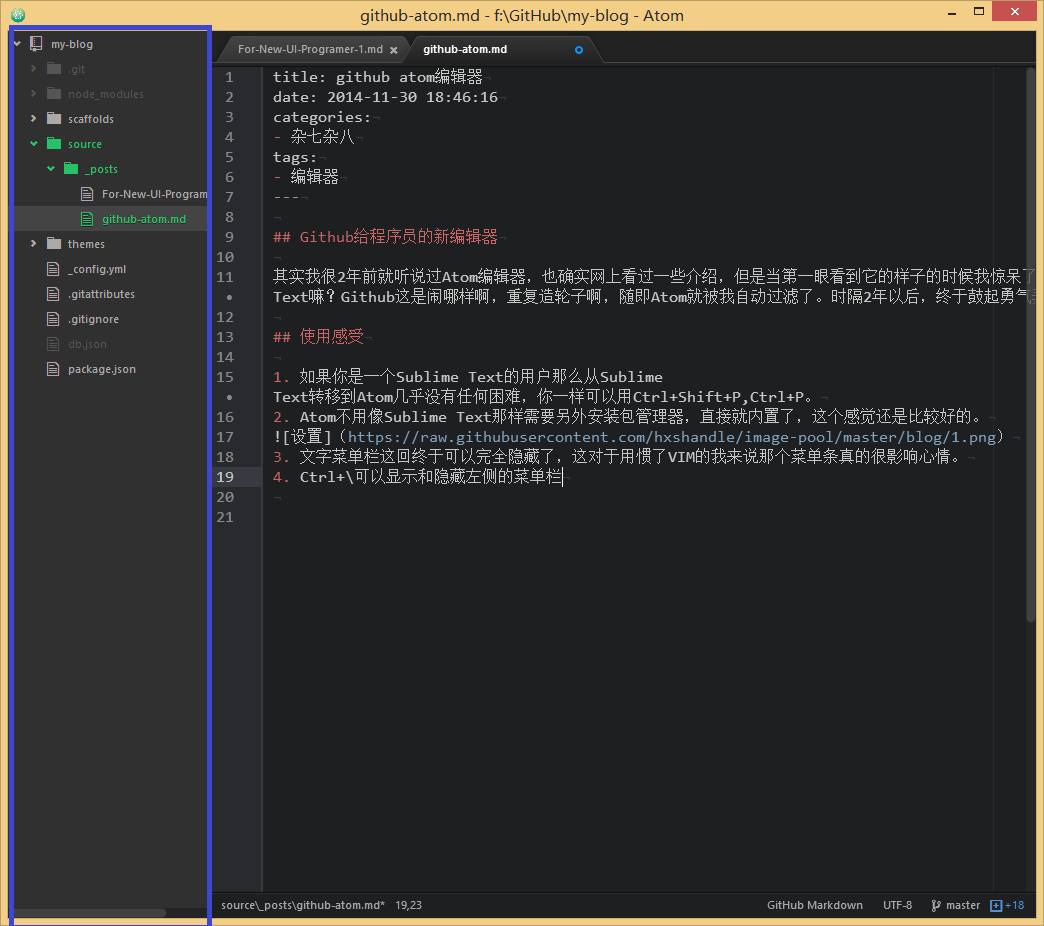This screenshot has height=926, width=1044.
Task: Click the .gitignore file icon
Action: pos(53,319)
